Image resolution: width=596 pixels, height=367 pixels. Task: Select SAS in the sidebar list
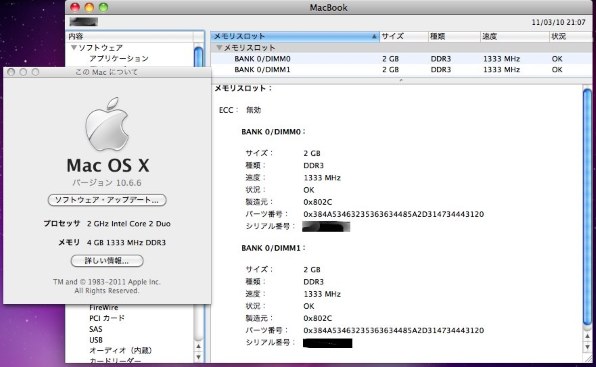click(95, 329)
